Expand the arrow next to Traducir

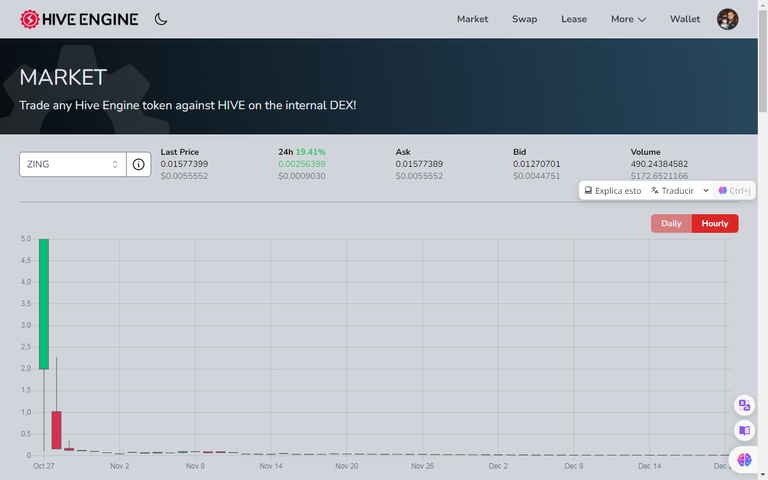706,190
